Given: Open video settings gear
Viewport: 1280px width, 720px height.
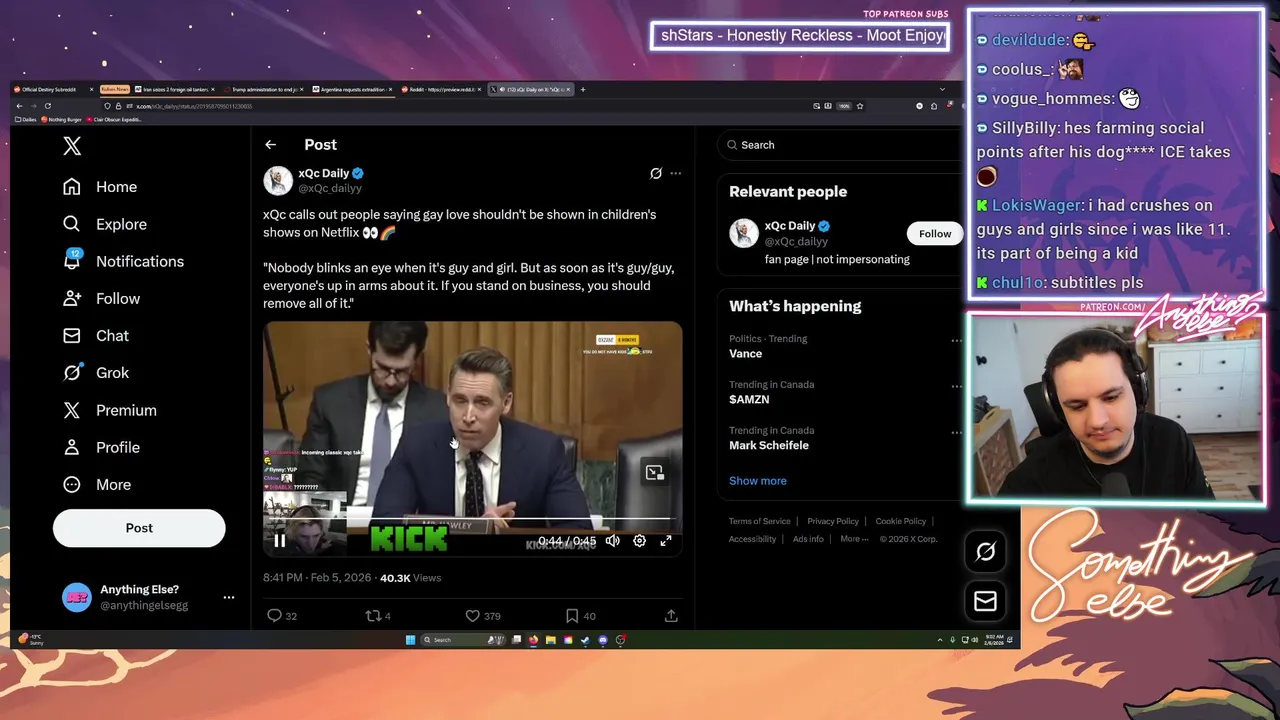Looking at the screenshot, I should click(639, 541).
